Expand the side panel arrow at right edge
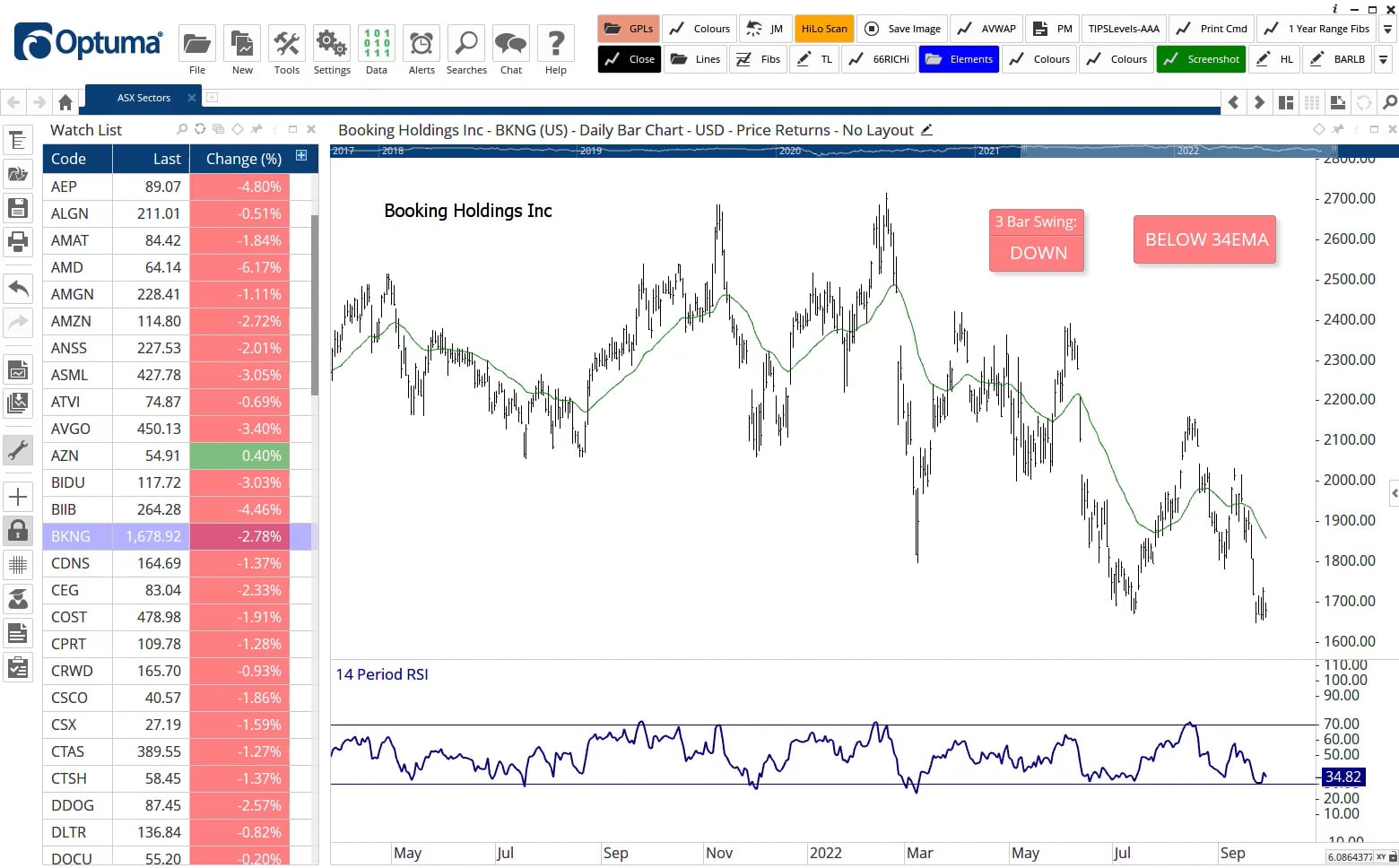Image resolution: width=1399 pixels, height=868 pixels. (1394, 493)
